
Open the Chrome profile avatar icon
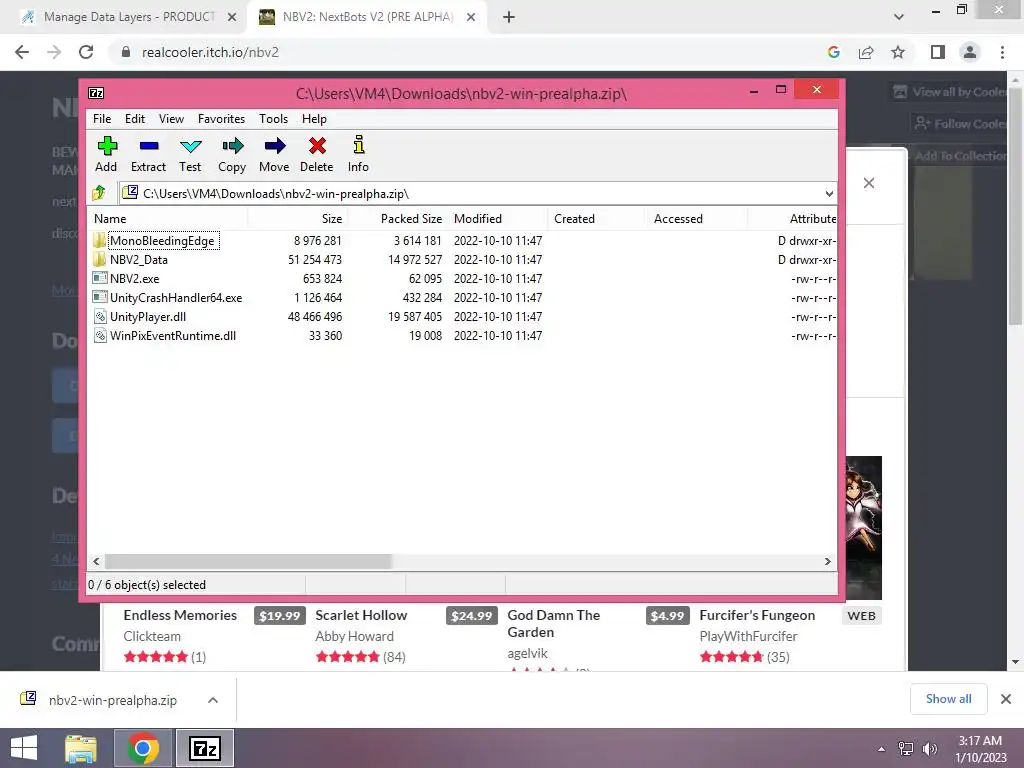(970, 52)
